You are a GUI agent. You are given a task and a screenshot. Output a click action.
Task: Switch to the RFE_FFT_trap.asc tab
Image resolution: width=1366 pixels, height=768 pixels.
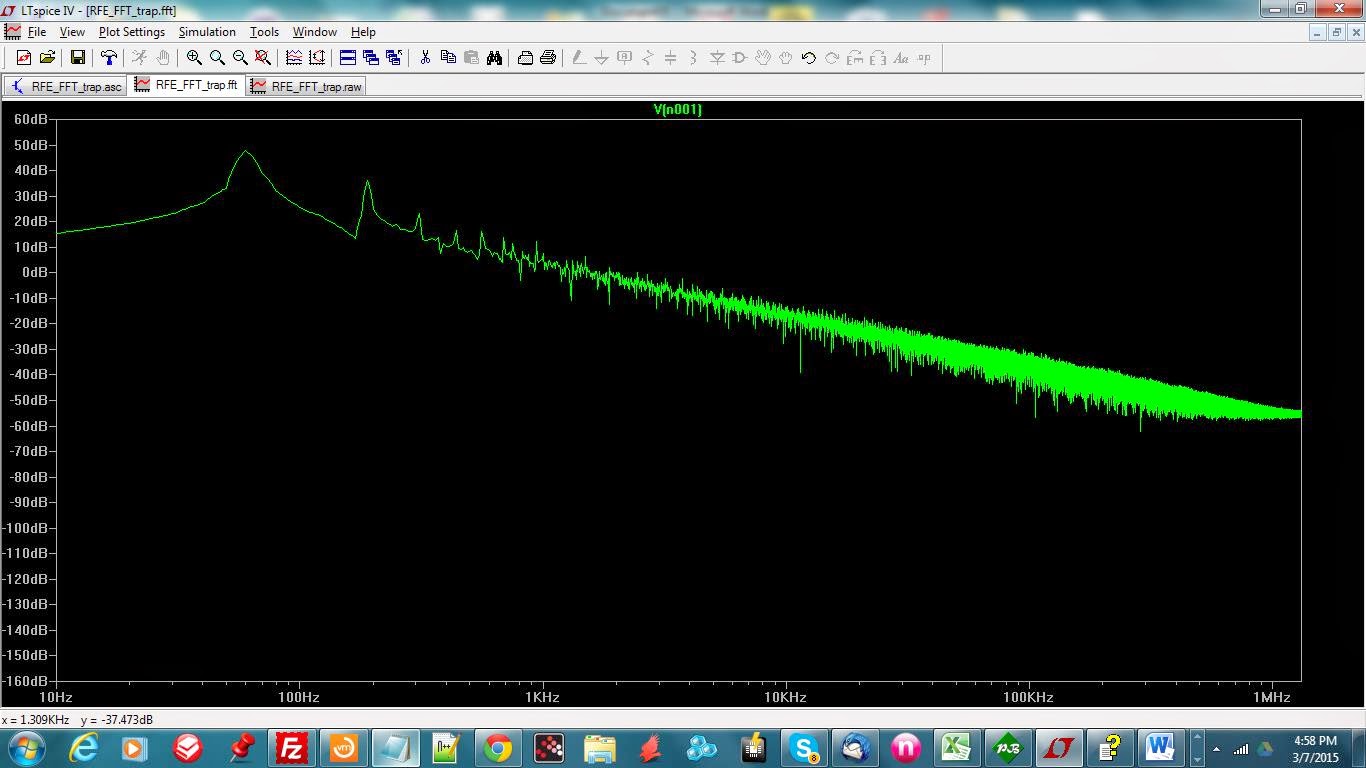[x=66, y=86]
